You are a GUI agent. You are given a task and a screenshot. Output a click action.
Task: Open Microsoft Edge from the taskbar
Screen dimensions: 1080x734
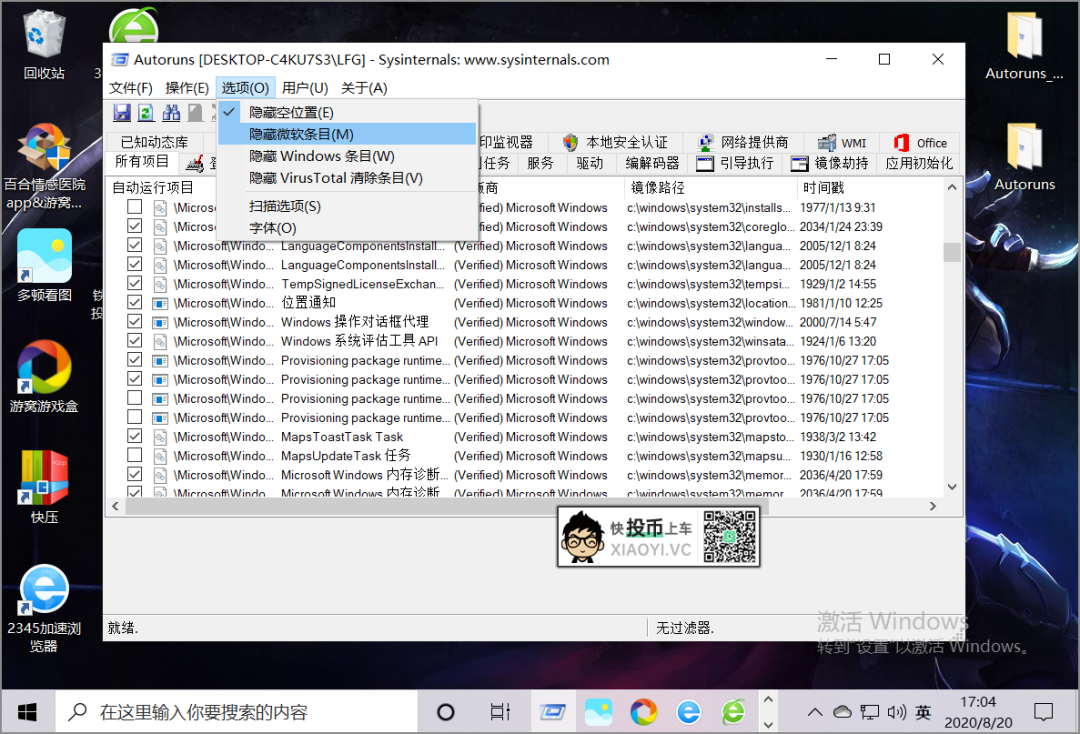(689, 712)
